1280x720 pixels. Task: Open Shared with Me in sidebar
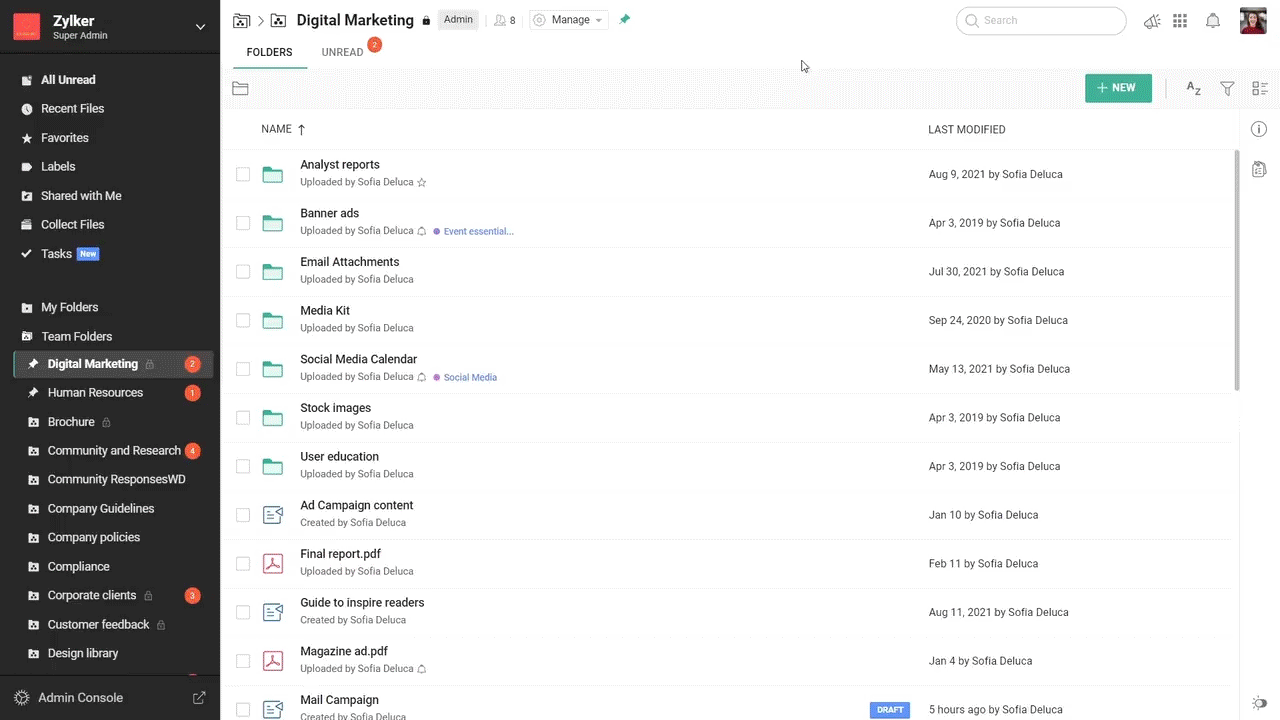point(81,196)
